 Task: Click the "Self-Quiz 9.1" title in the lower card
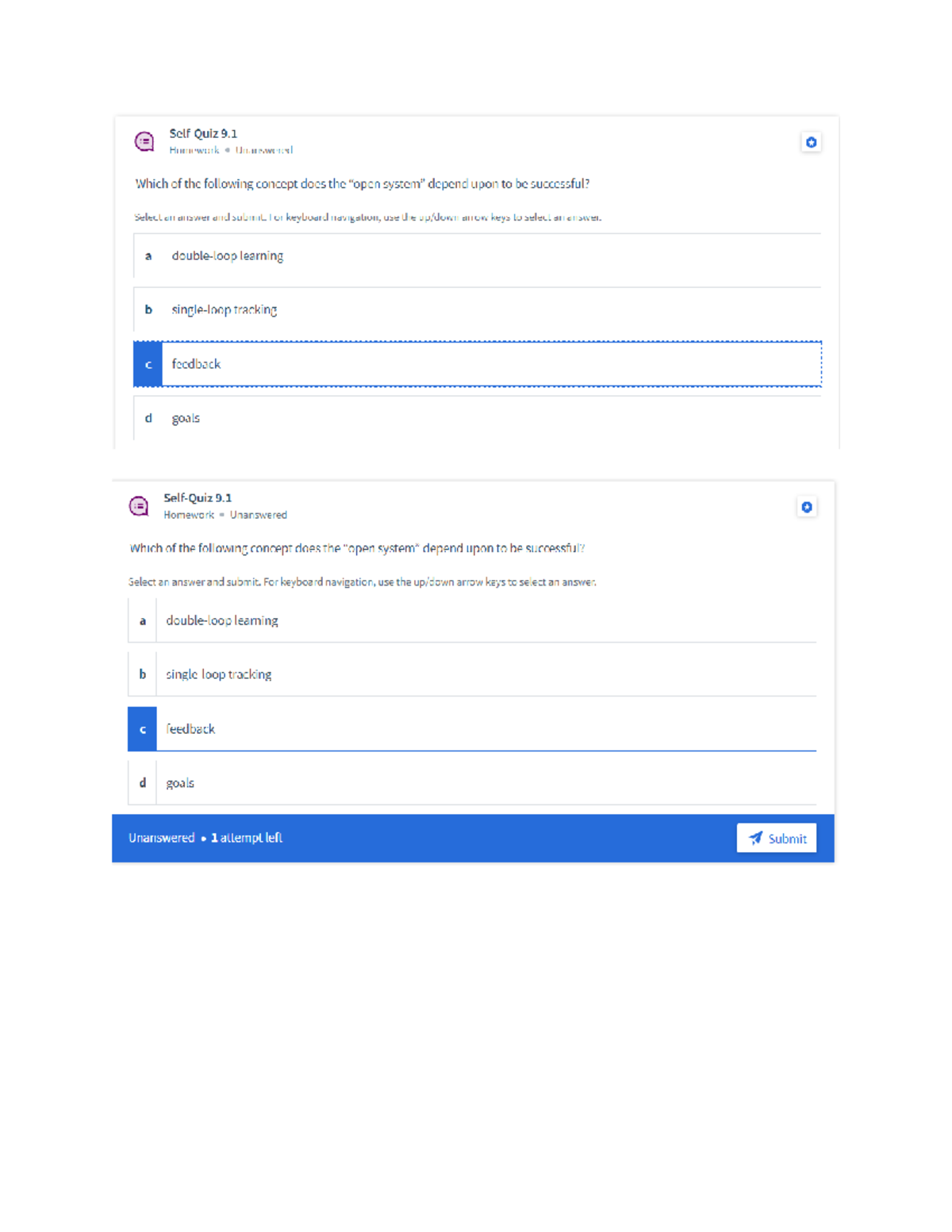(198, 498)
